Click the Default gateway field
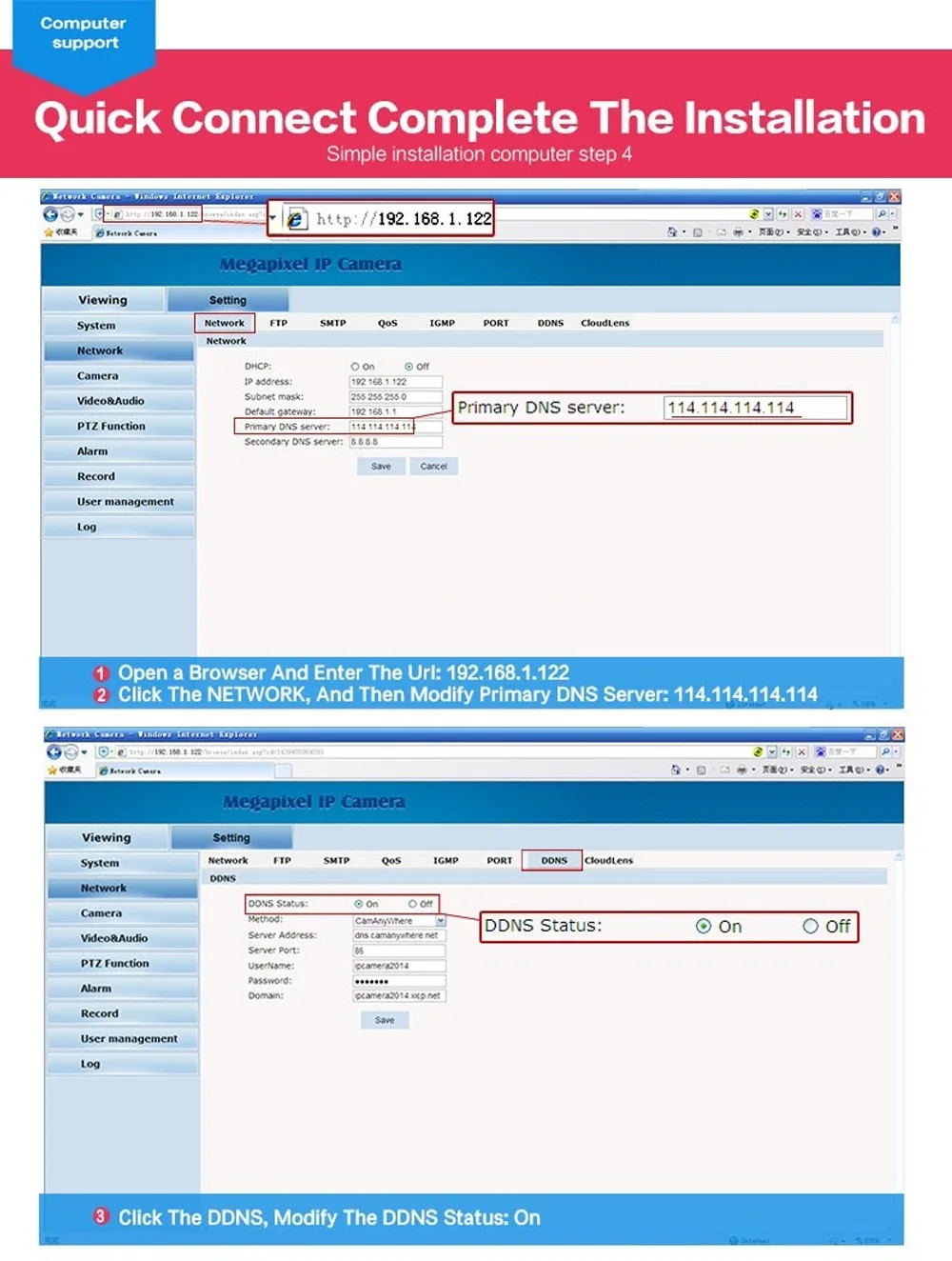Image resolution: width=952 pixels, height=1261 pixels. click(396, 412)
